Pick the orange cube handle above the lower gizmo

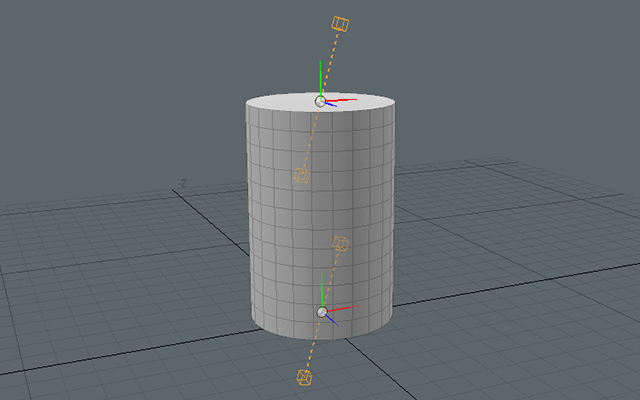click(339, 243)
